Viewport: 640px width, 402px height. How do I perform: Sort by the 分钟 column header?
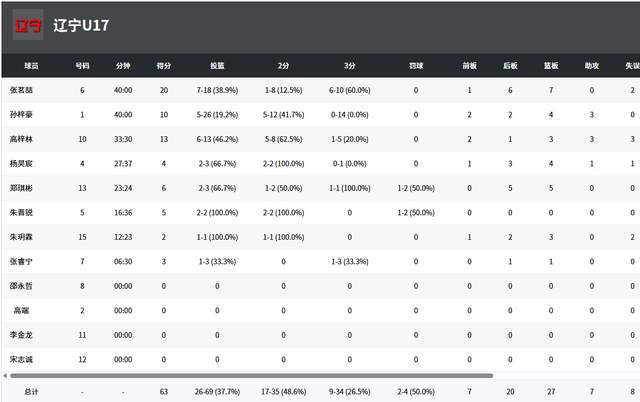click(123, 66)
